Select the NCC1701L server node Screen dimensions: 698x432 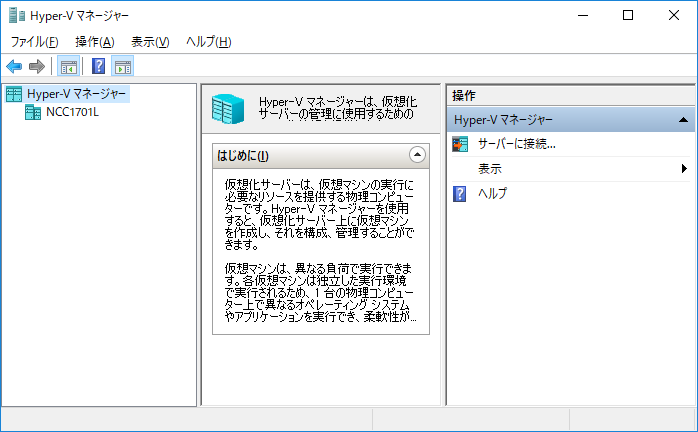point(73,112)
